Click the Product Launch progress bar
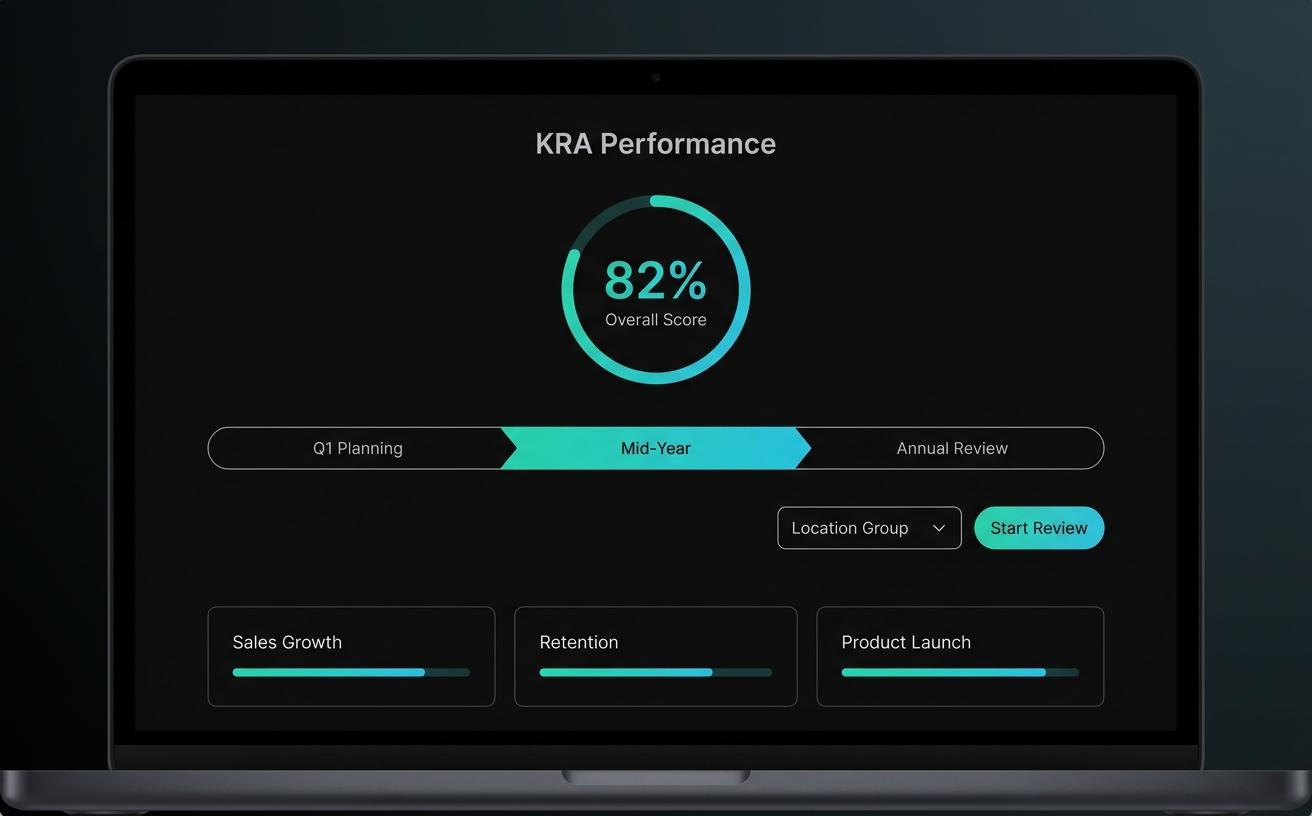 [960, 673]
